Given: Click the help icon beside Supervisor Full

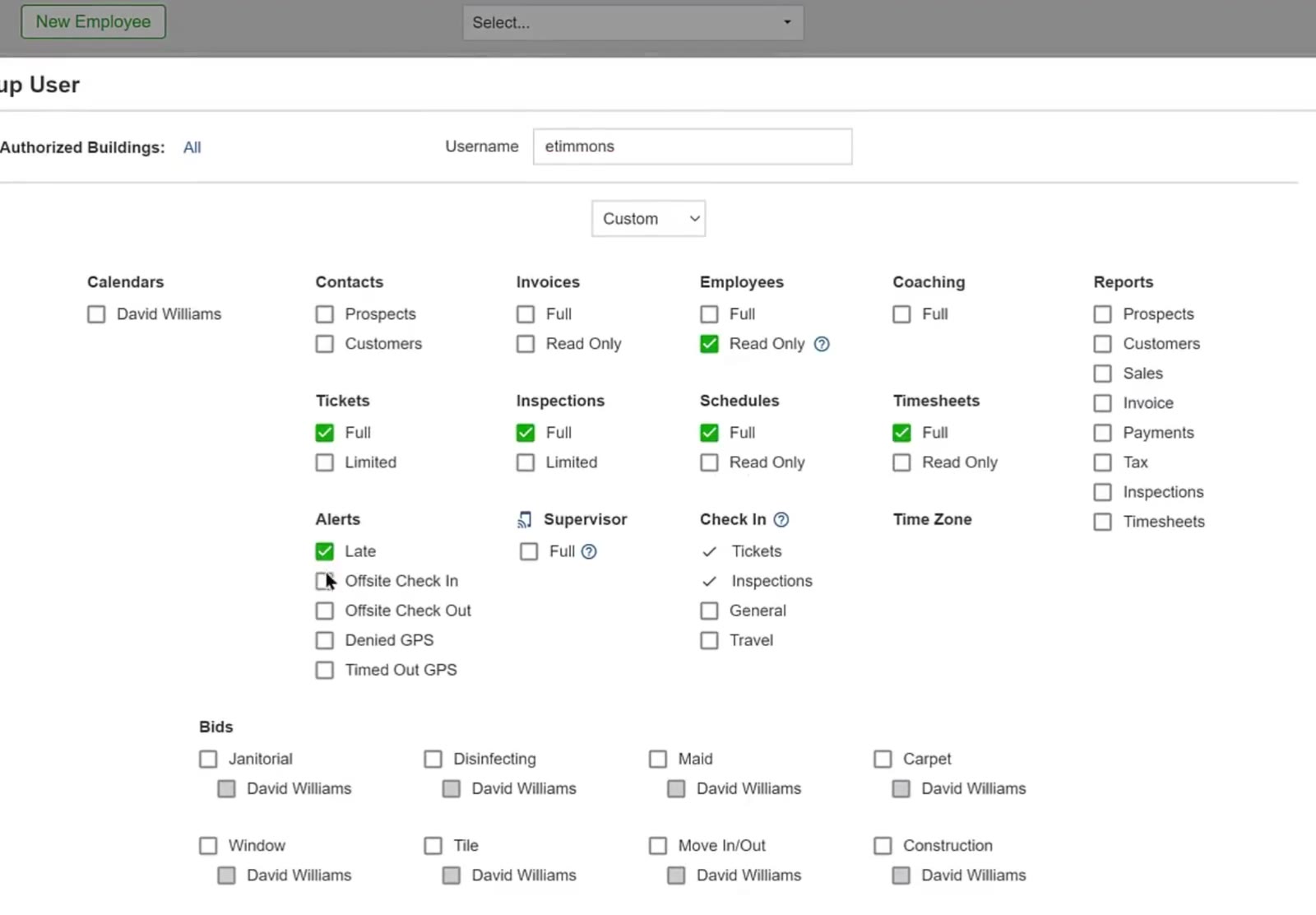Looking at the screenshot, I should [x=589, y=551].
